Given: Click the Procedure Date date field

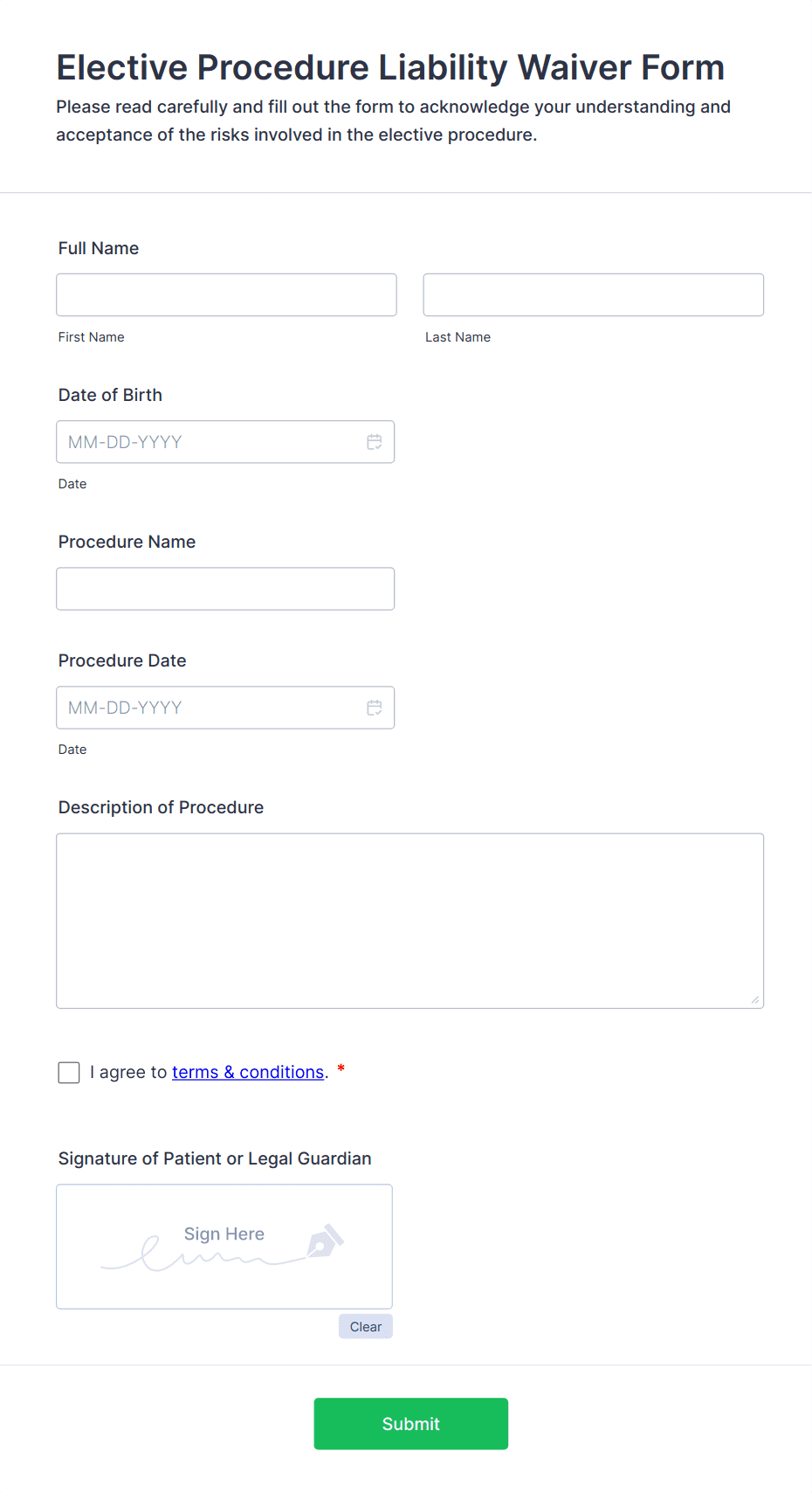Looking at the screenshot, I should pos(210,708).
